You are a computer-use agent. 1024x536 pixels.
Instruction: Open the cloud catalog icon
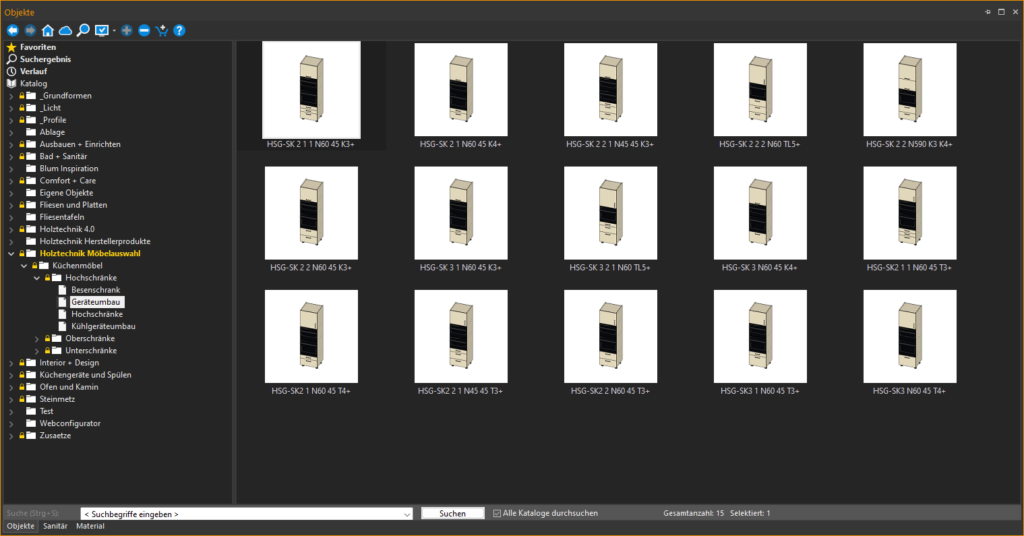click(x=65, y=31)
